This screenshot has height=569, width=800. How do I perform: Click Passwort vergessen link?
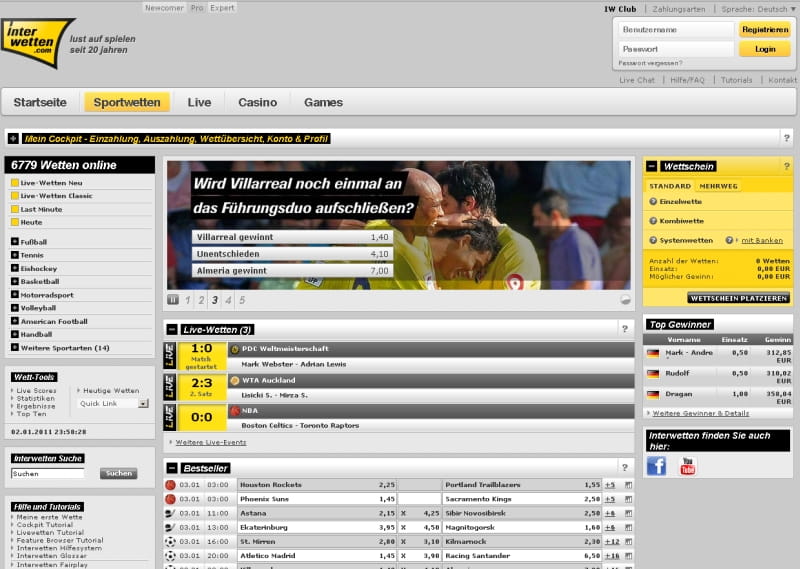[x=650, y=63]
